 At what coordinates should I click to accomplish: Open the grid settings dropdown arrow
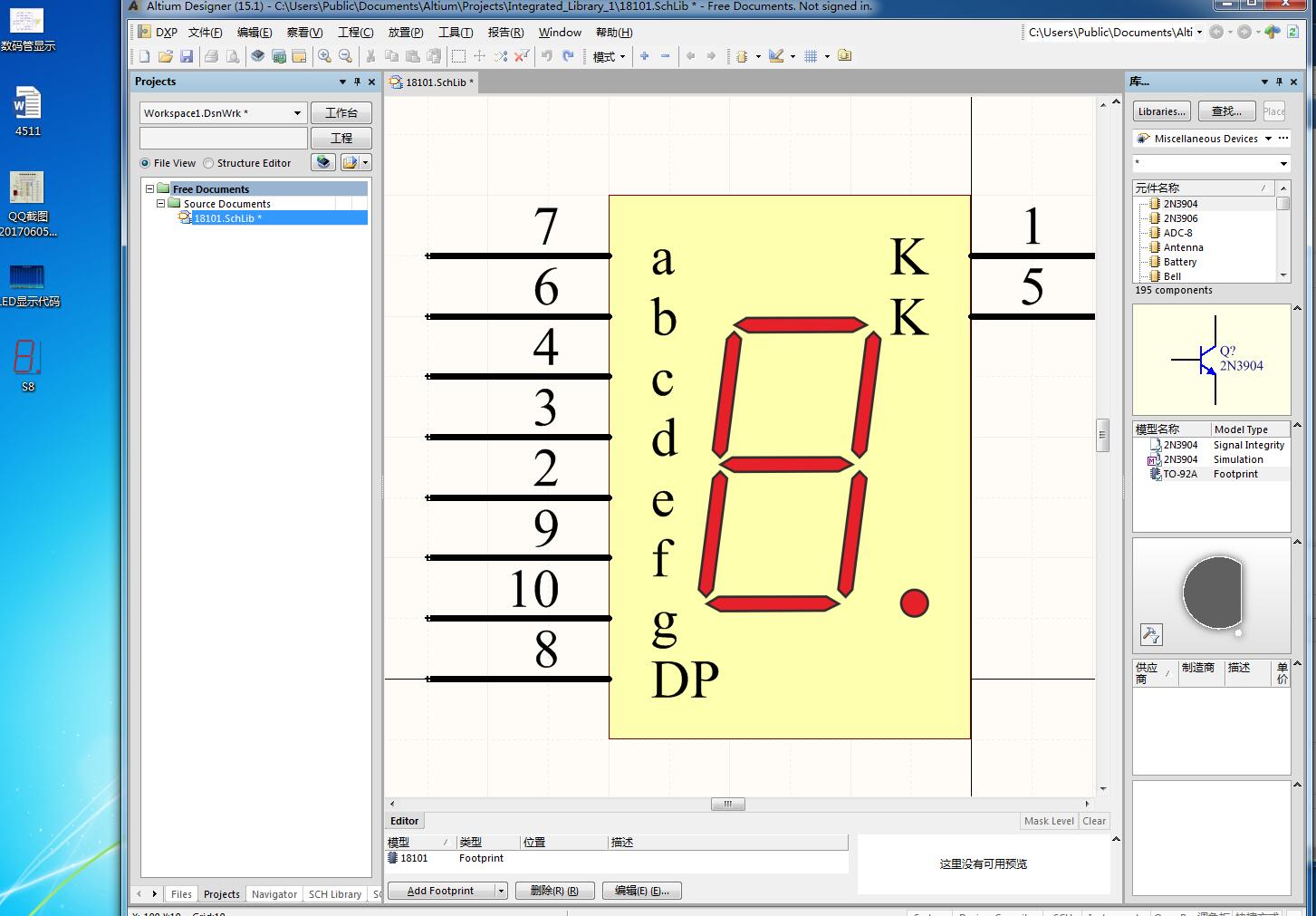click(827, 56)
